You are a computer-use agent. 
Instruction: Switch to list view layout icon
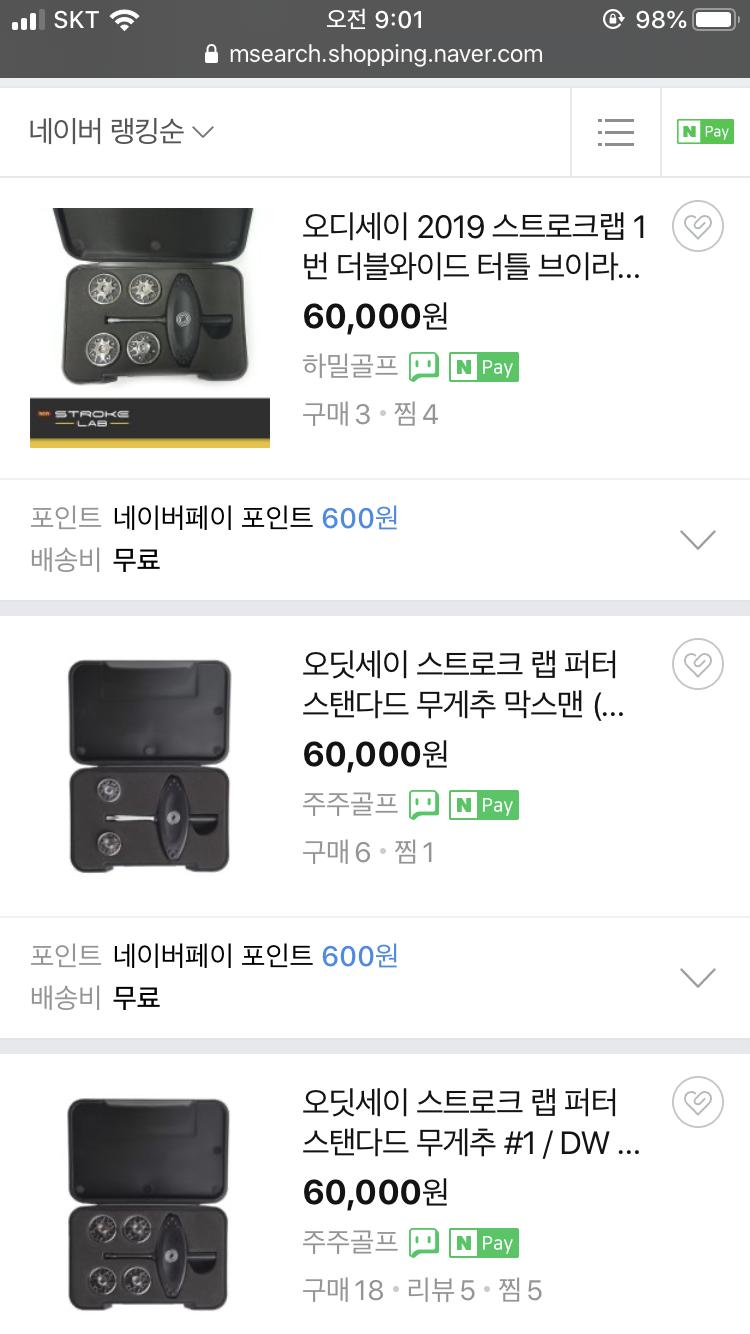(x=615, y=132)
